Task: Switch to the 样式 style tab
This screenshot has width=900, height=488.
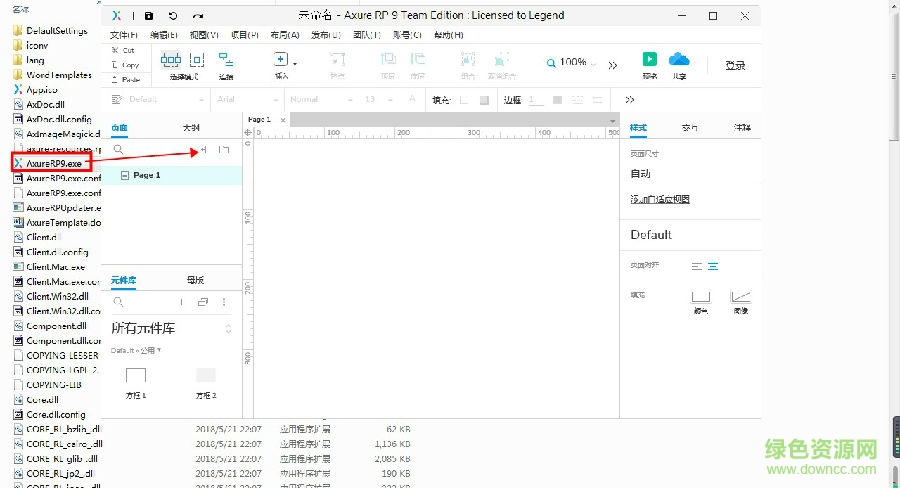Action: tap(638, 127)
